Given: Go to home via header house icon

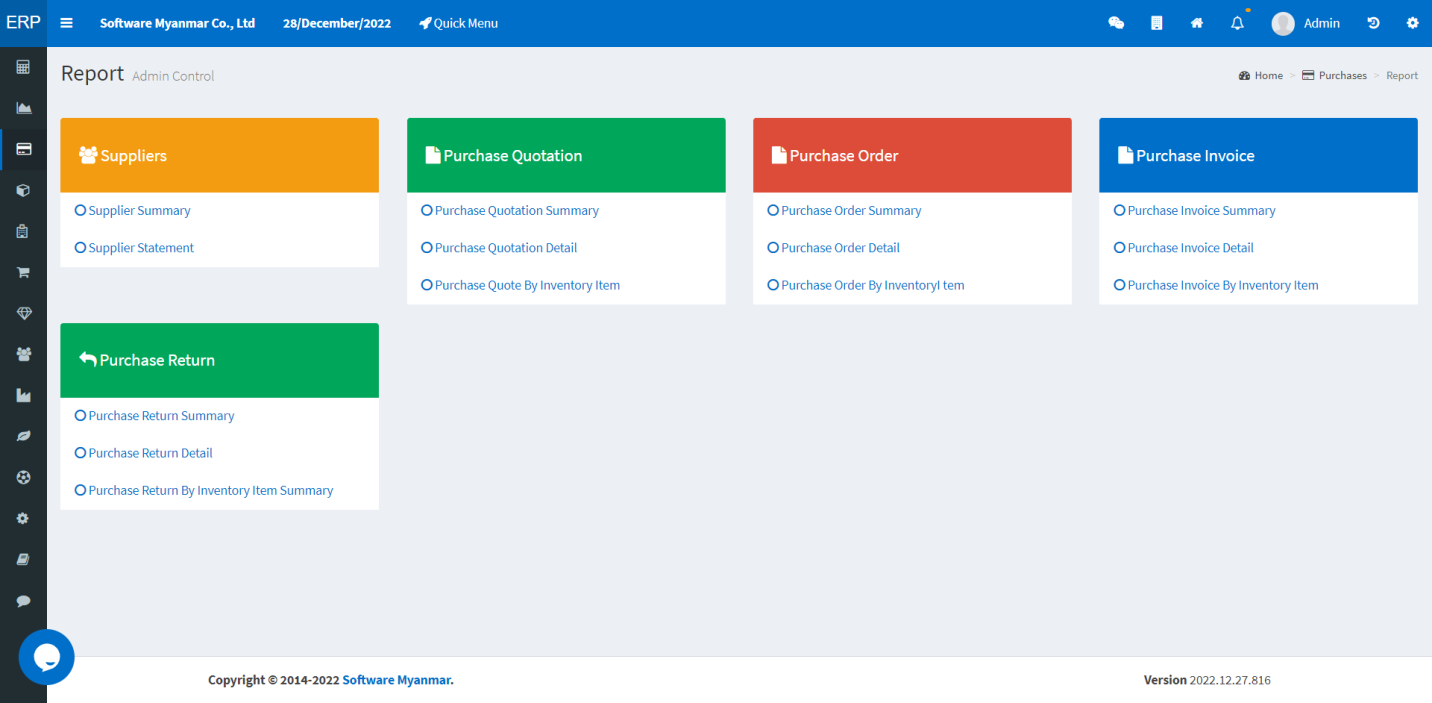Looking at the screenshot, I should pos(1197,23).
